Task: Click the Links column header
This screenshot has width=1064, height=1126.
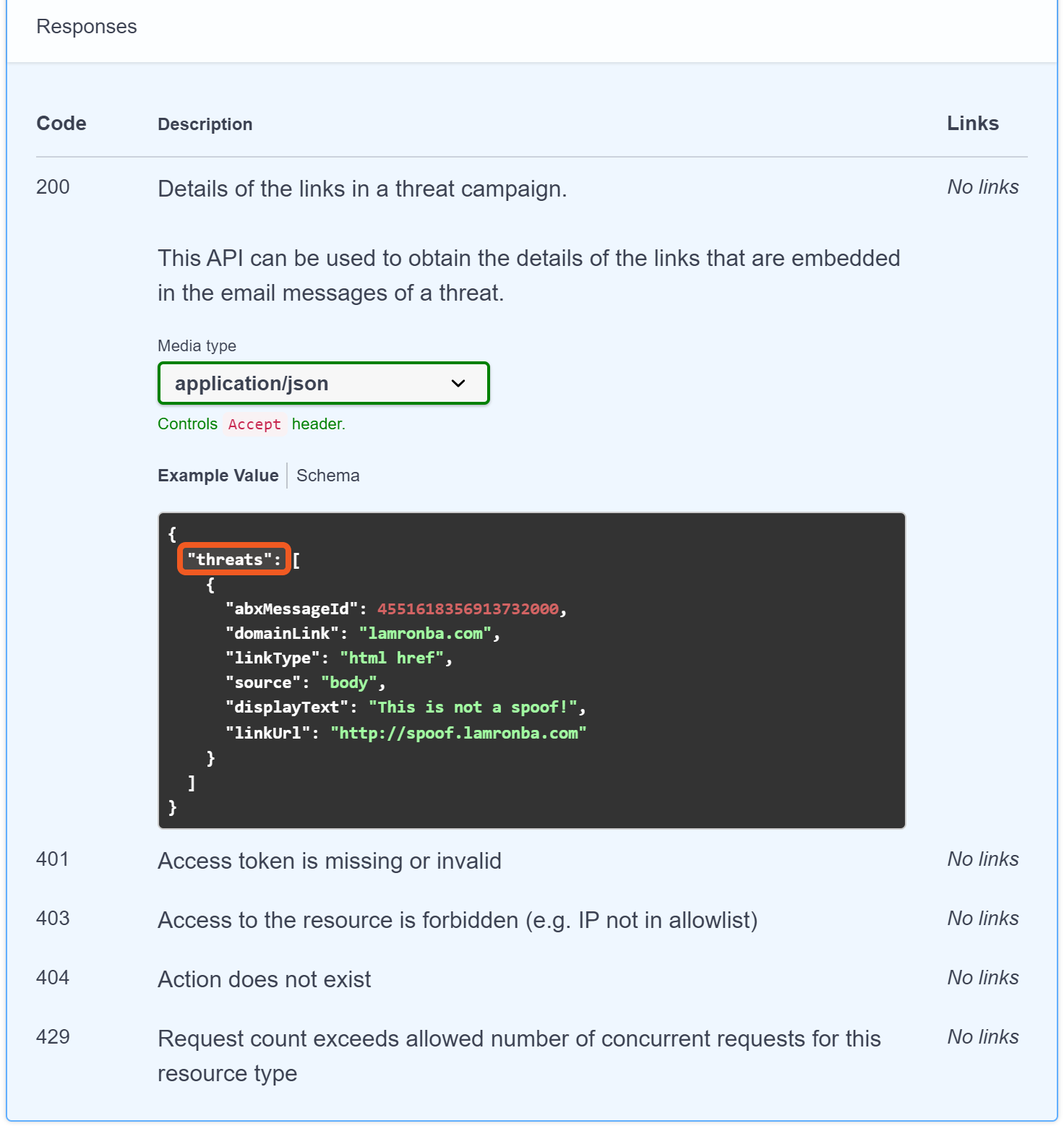Action: point(972,124)
